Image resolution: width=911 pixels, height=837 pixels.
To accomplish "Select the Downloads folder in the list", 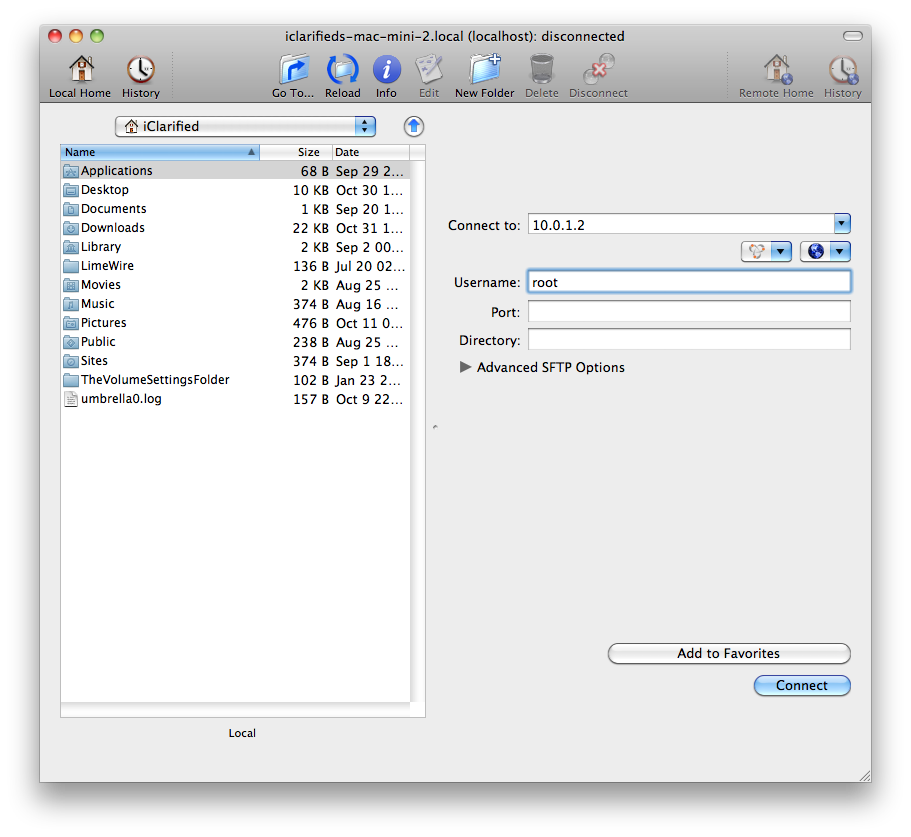I will click(112, 228).
